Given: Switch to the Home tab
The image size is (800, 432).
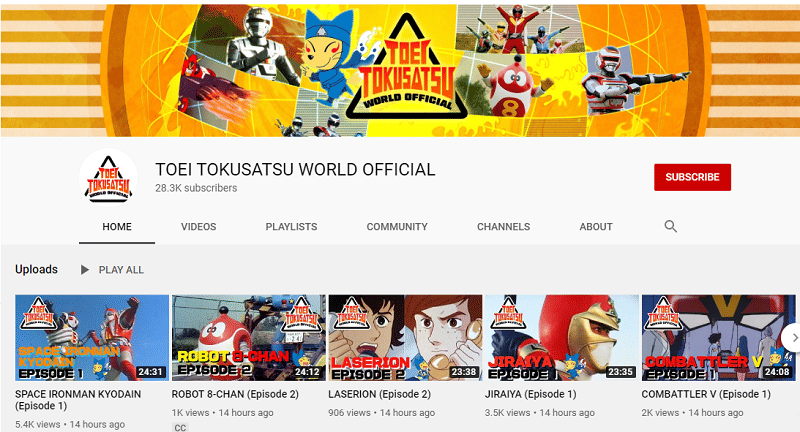Looking at the screenshot, I should point(117,227).
